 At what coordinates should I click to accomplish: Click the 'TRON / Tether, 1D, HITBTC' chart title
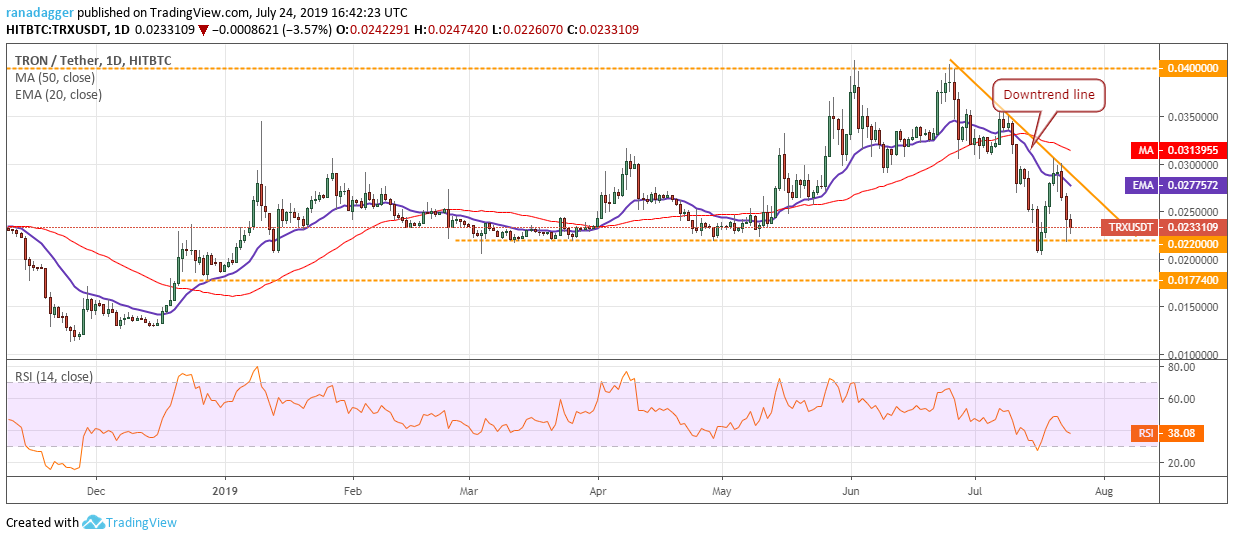93,61
